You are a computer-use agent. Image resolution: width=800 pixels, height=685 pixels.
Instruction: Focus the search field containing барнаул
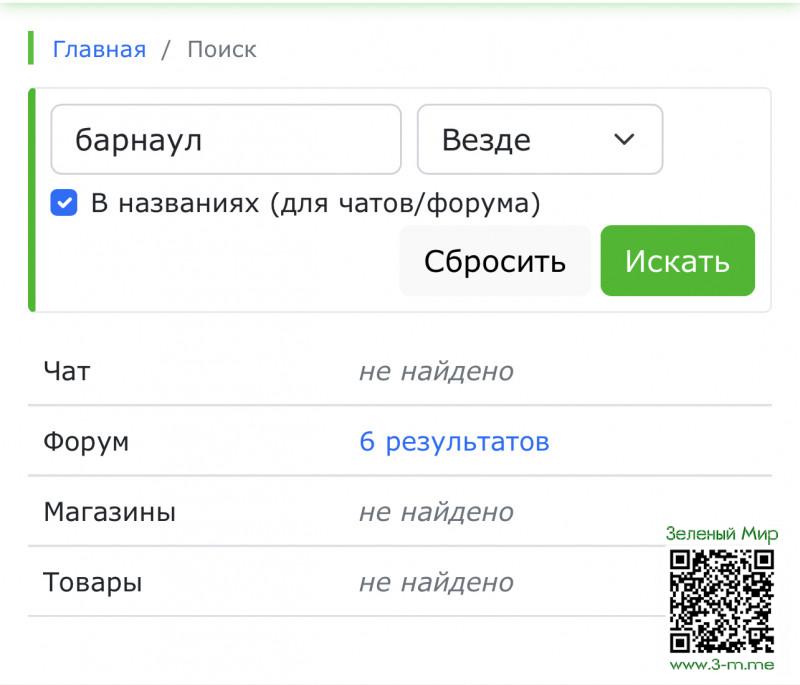click(x=226, y=140)
